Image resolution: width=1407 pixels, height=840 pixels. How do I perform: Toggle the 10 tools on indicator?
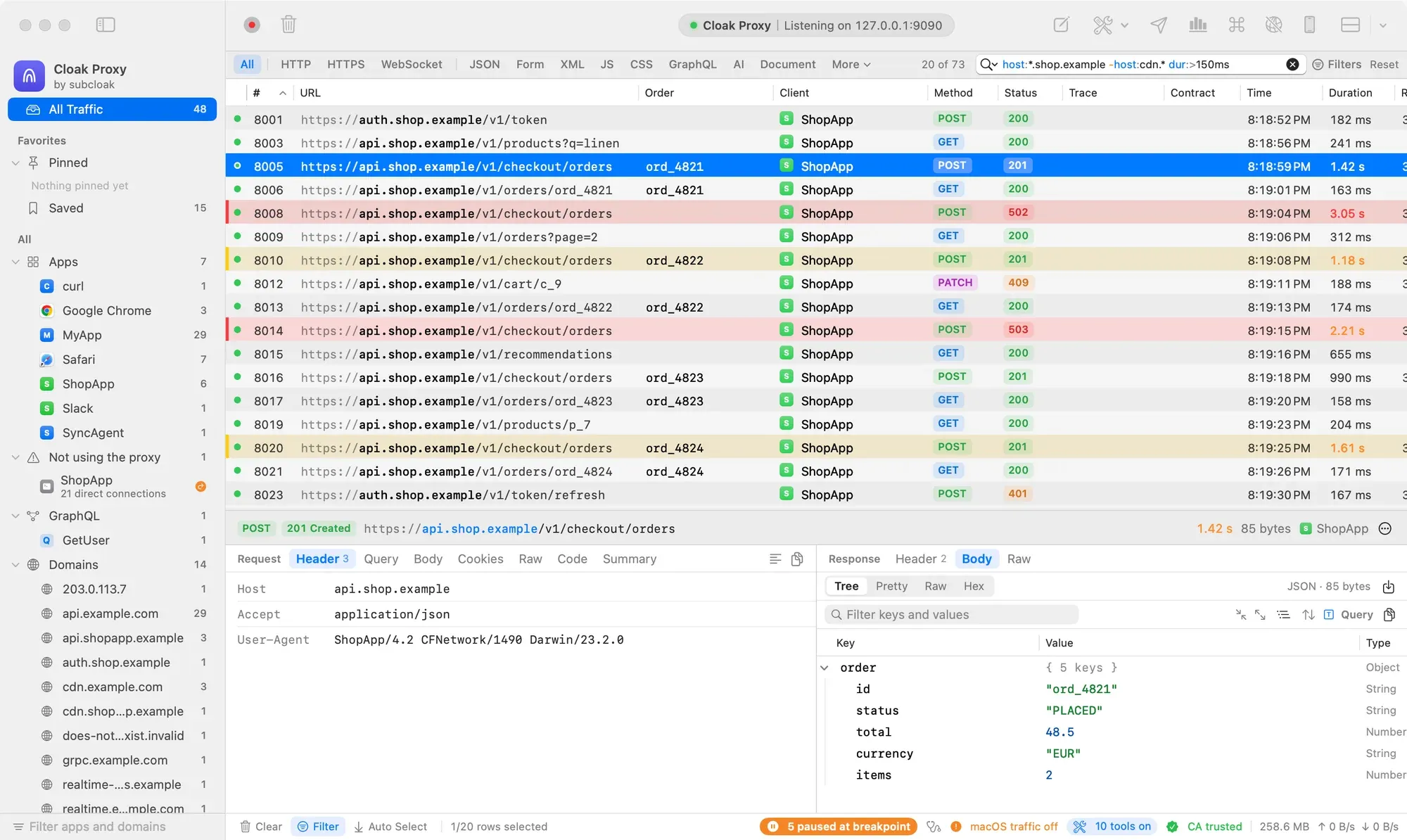pos(1112,827)
